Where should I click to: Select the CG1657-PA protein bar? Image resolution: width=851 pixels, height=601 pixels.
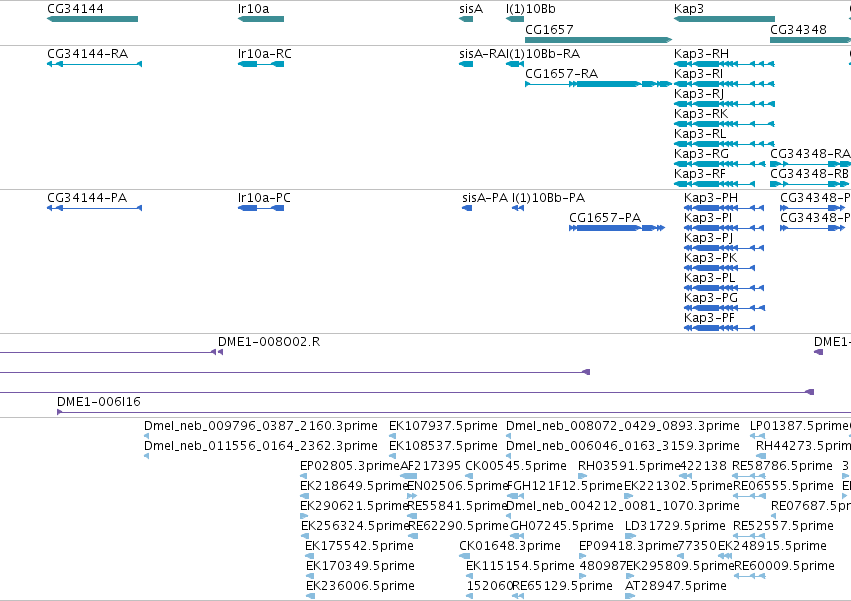pyautogui.click(x=617, y=228)
